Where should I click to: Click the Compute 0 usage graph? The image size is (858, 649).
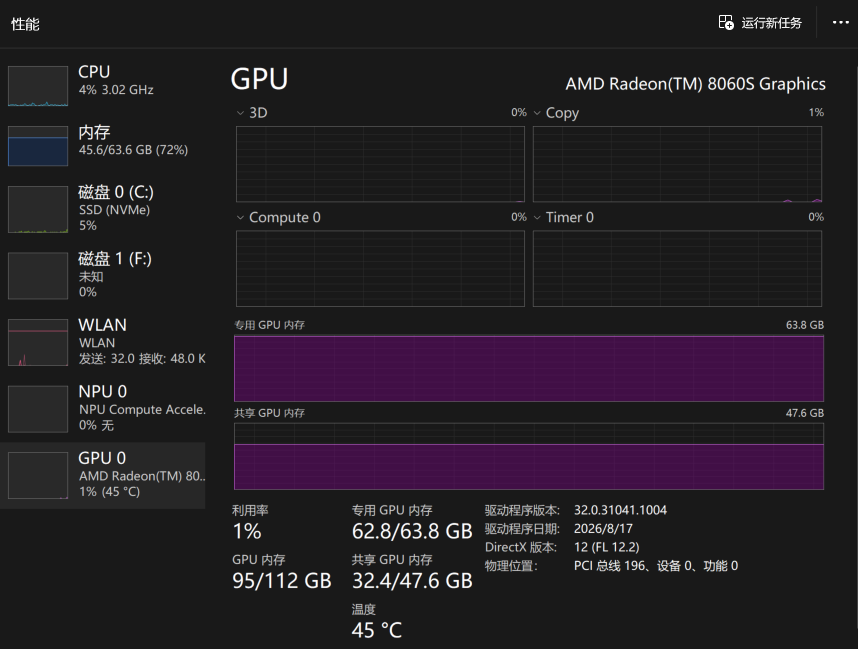380,269
